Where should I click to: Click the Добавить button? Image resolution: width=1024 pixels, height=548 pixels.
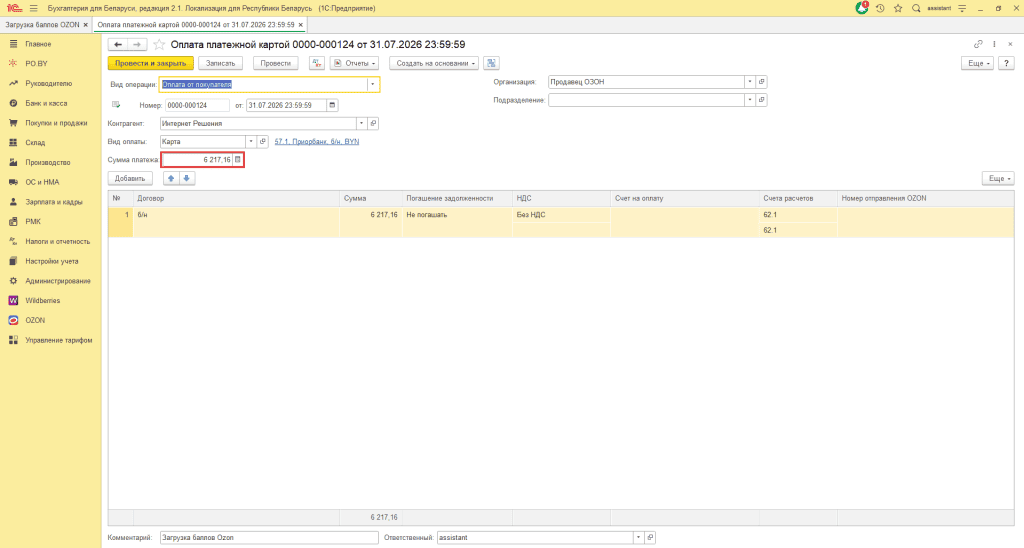(x=130, y=178)
